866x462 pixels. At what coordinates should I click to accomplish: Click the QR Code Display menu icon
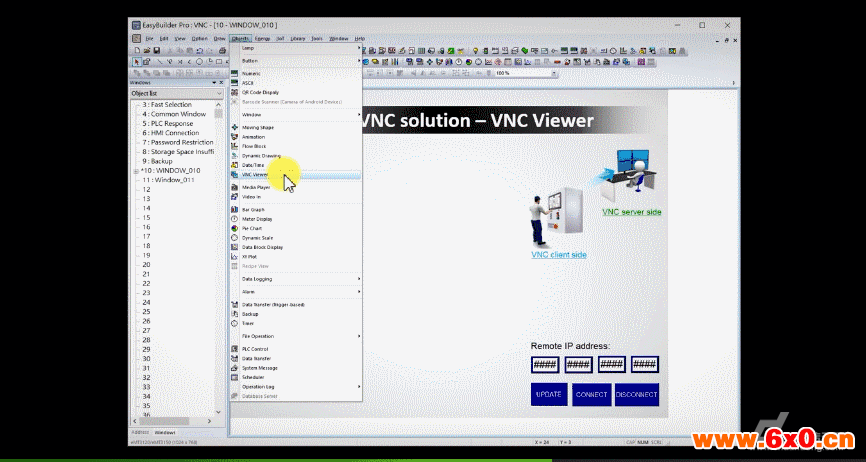pyautogui.click(x=235, y=92)
